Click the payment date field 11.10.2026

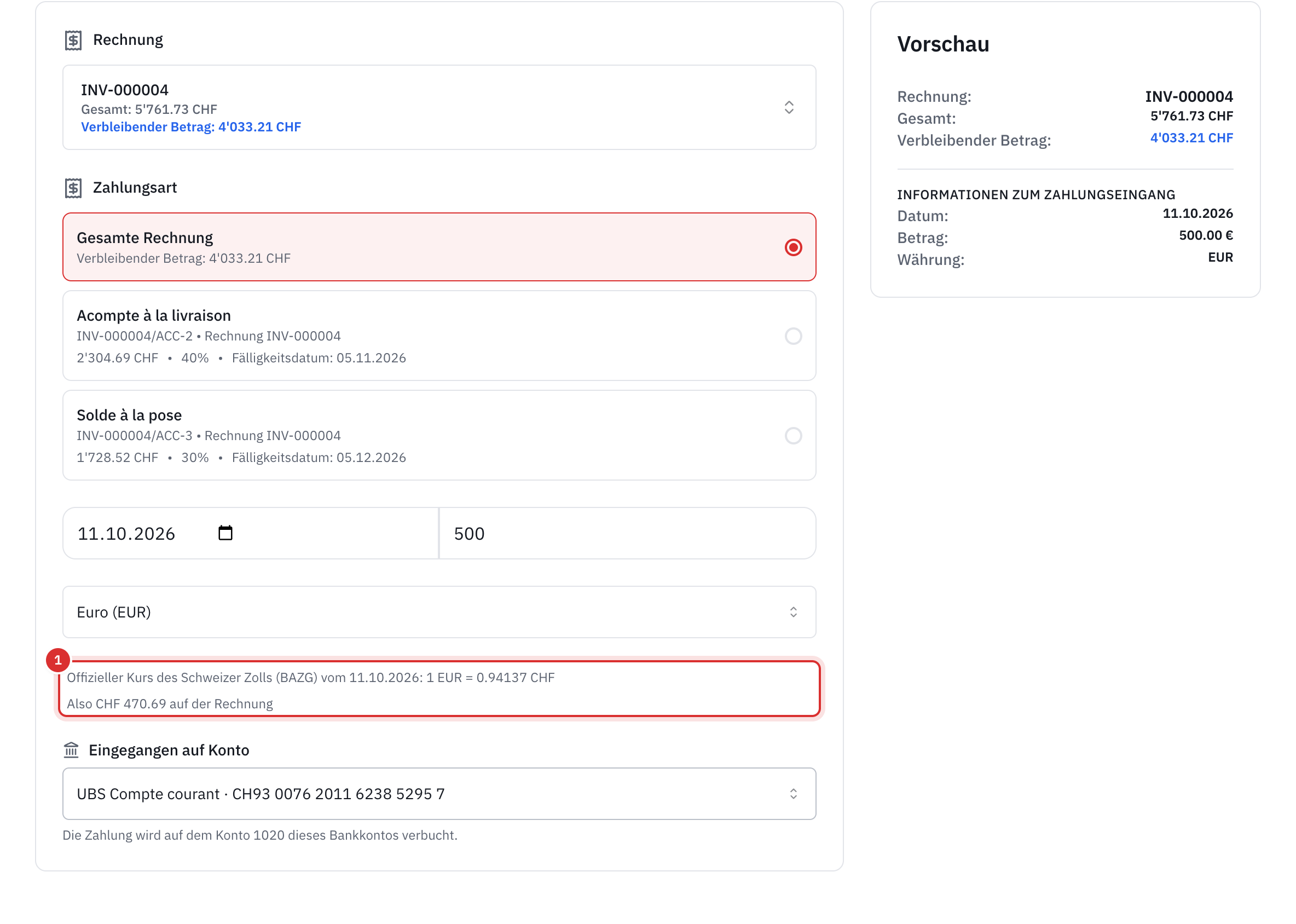point(250,533)
